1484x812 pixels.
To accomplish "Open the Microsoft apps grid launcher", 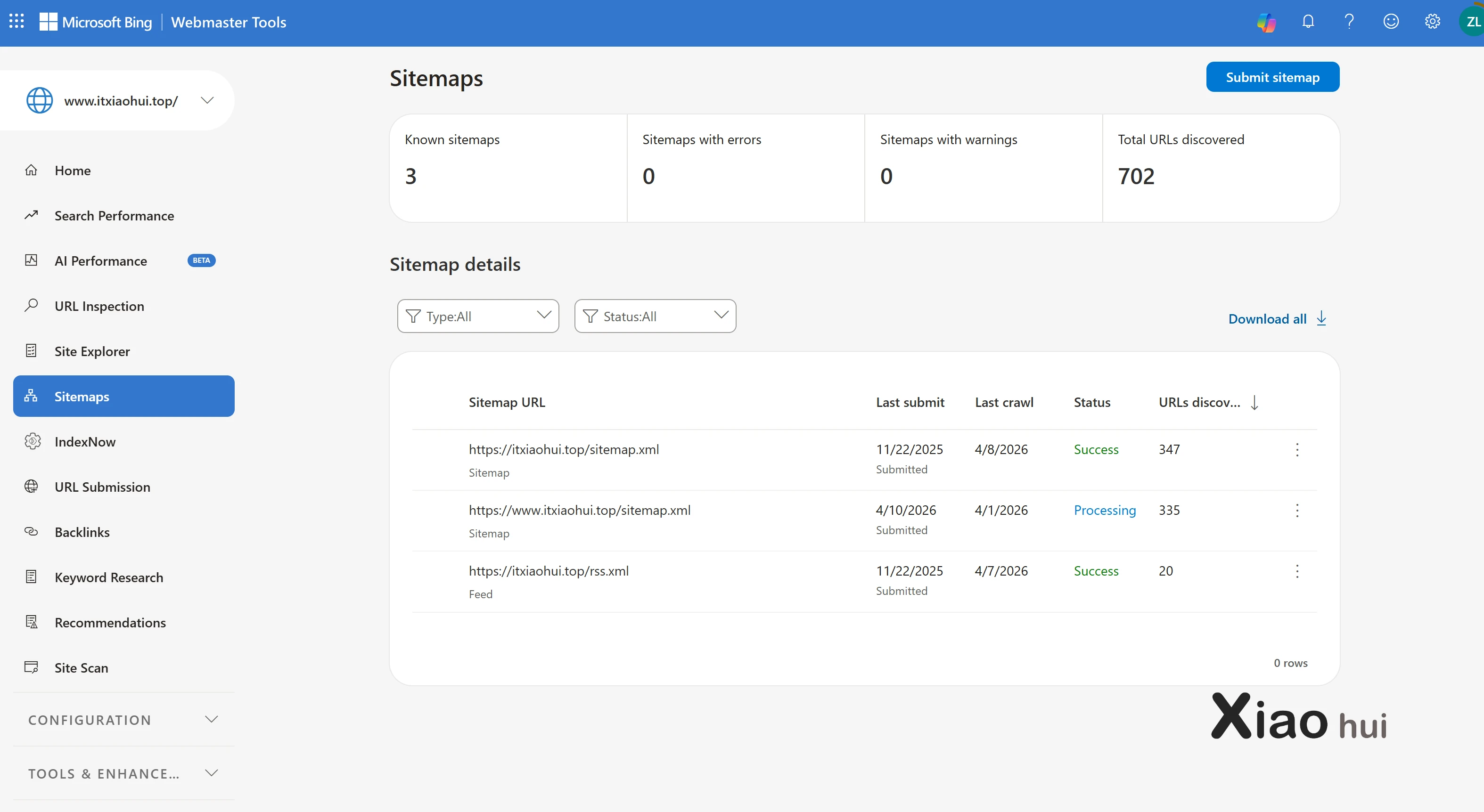I will [16, 22].
